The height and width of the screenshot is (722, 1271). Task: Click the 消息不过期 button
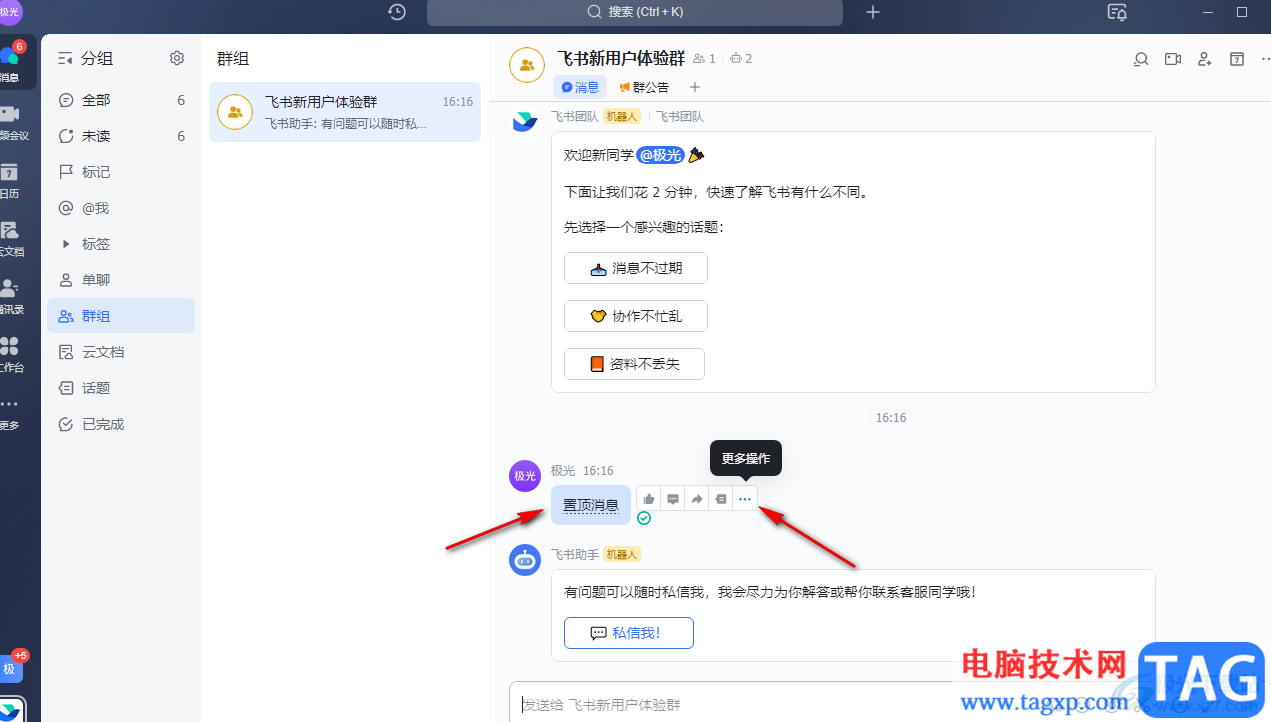pyautogui.click(x=636, y=268)
